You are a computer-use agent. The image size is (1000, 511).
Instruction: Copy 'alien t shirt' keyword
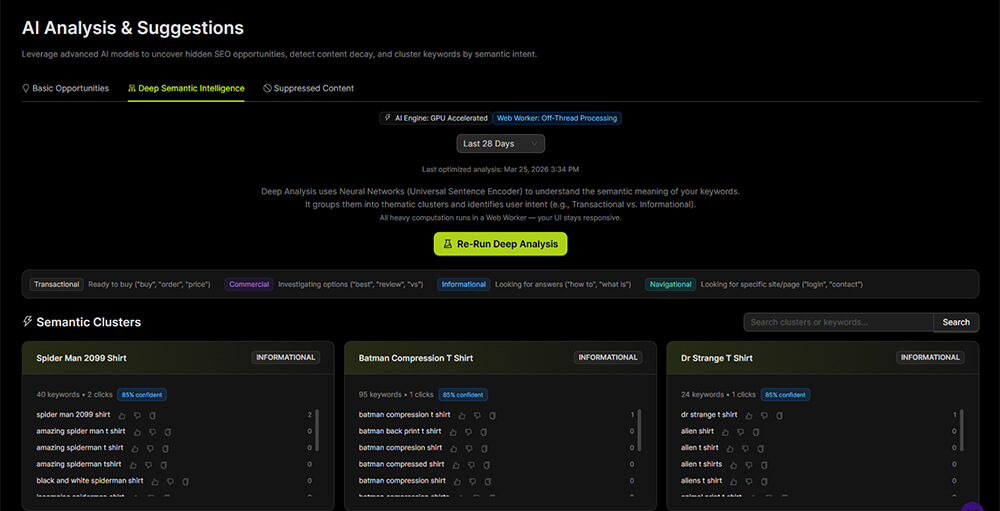pyautogui.click(x=760, y=448)
